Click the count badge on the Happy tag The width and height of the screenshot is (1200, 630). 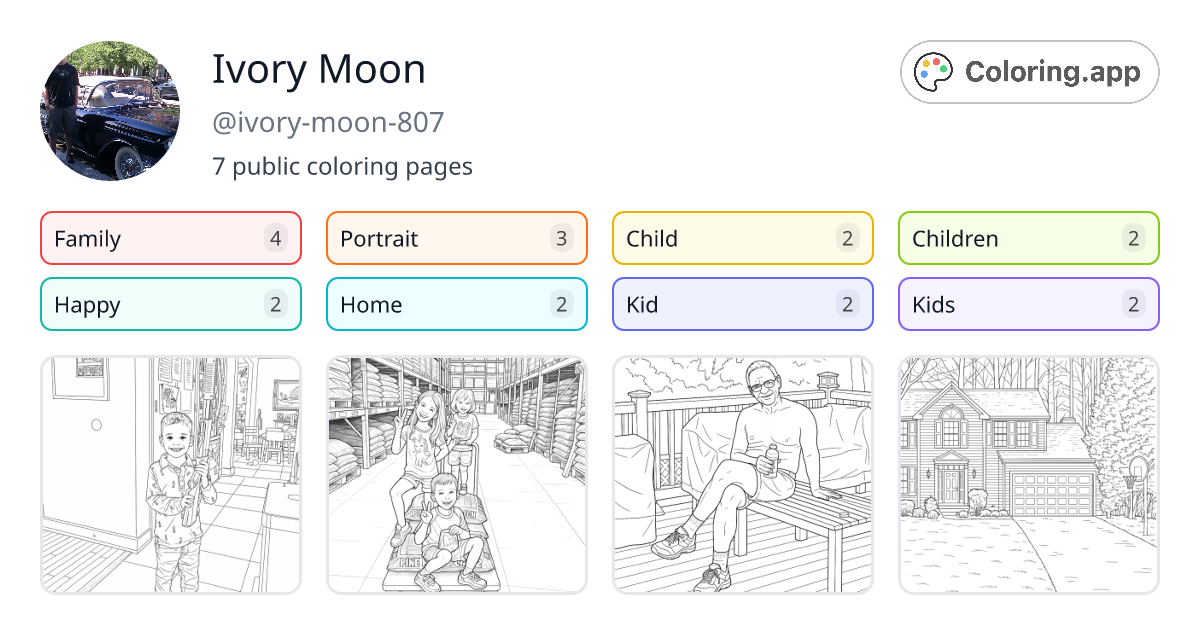pos(275,304)
